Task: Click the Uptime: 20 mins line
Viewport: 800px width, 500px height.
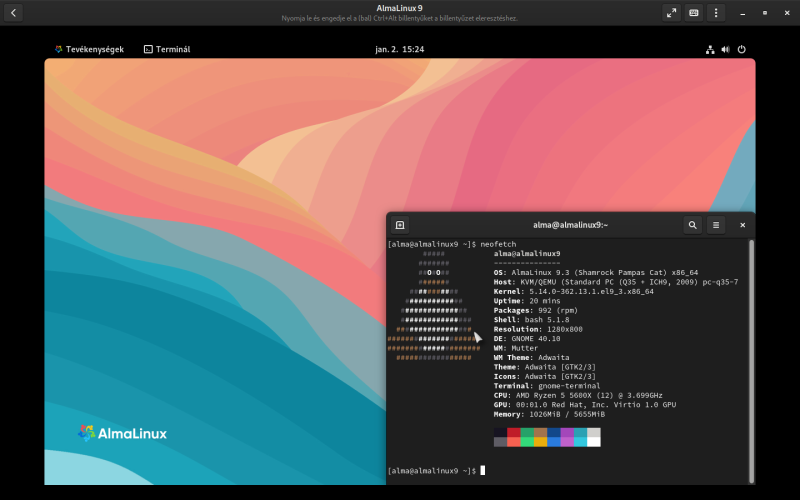Action: 527,301
